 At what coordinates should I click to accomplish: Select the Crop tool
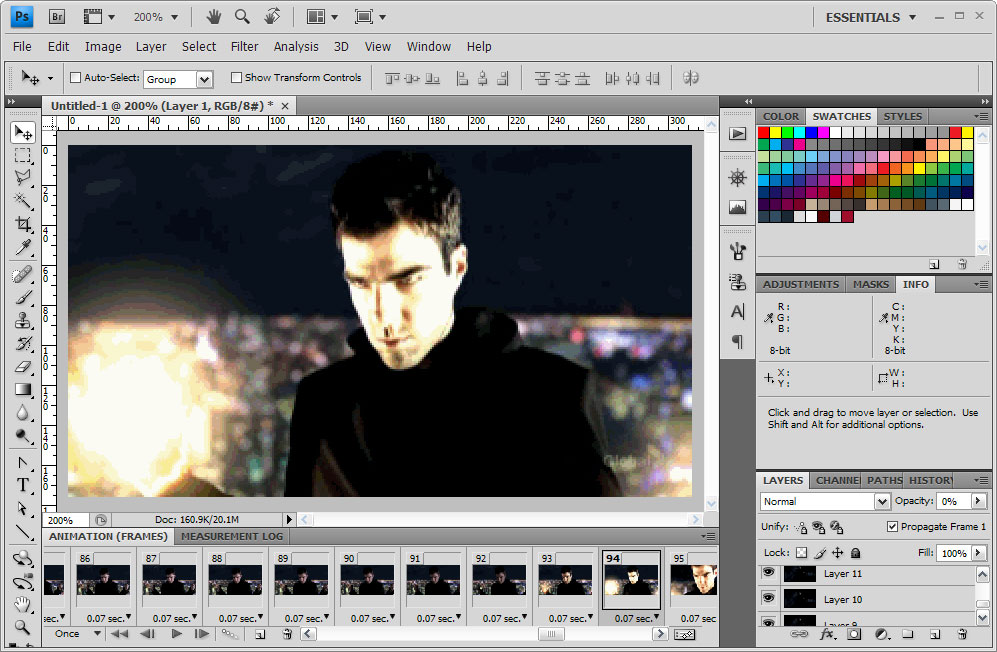coord(23,224)
